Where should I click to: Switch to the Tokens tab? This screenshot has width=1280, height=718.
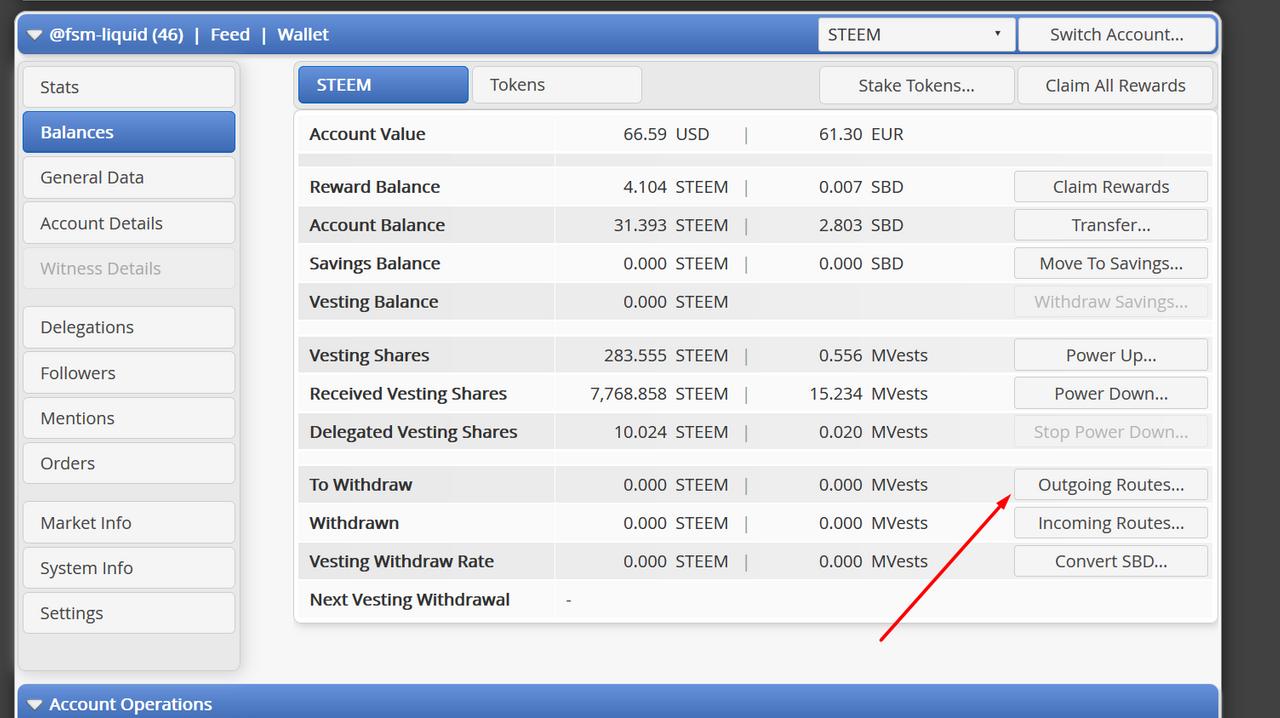pyautogui.click(x=556, y=85)
